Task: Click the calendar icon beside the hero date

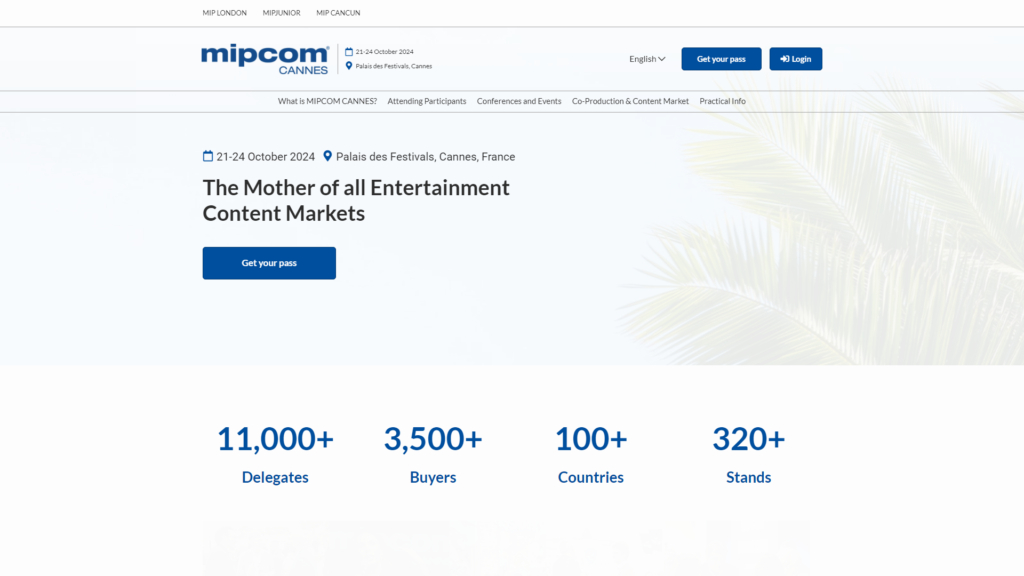Action: click(208, 156)
